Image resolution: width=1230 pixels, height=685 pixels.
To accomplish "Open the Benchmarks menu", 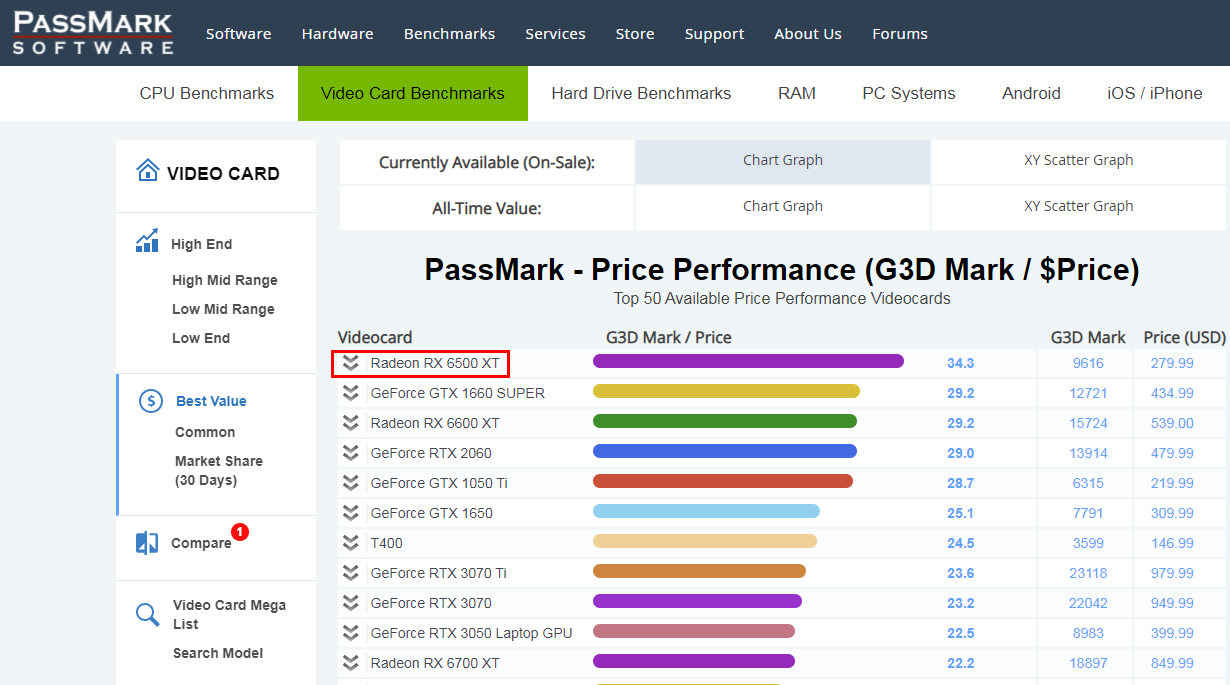I will coord(449,34).
